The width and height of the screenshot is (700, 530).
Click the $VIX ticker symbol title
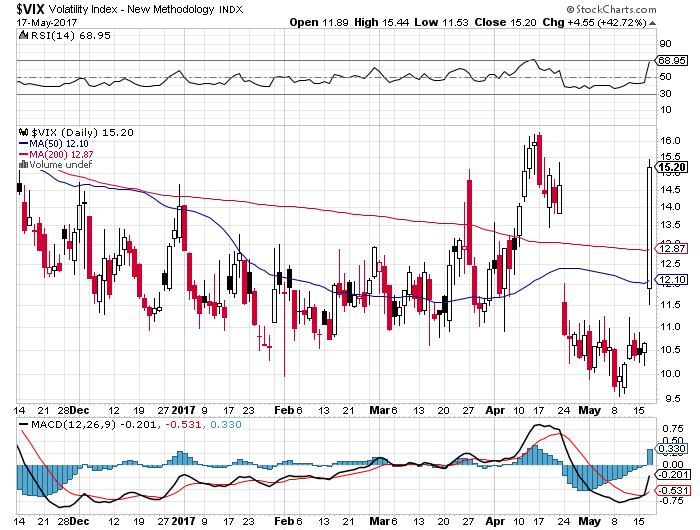point(31,9)
